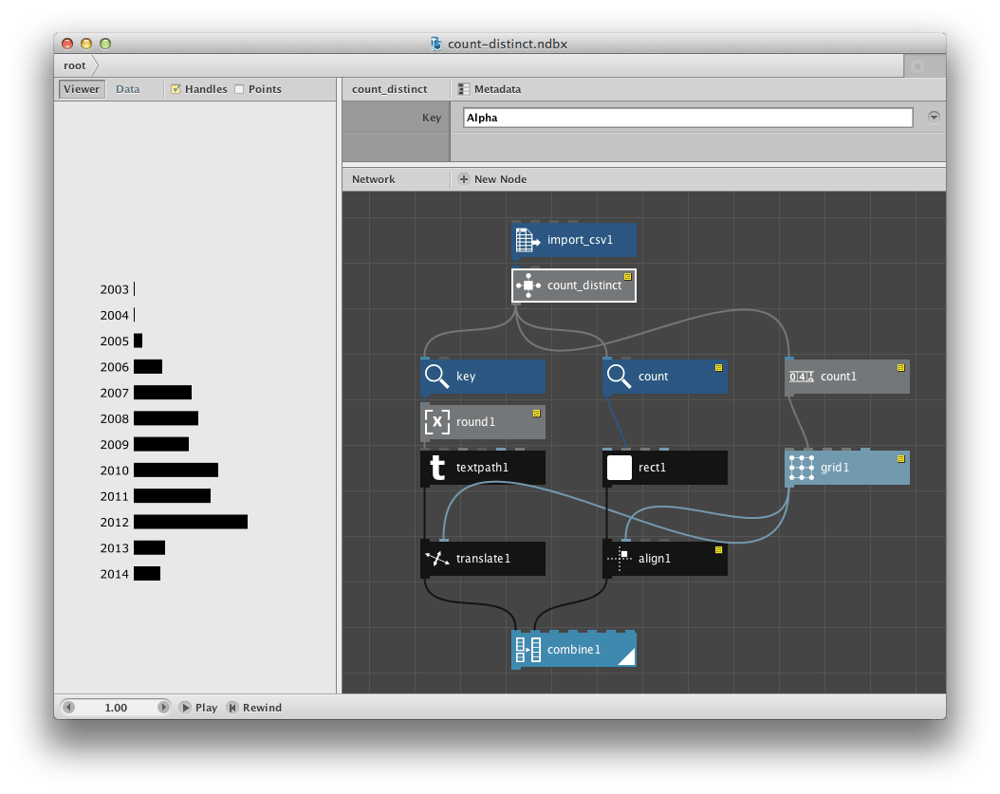The width and height of the screenshot is (1000, 794).
Task: Click the yellow note badge on count node
Action: click(x=719, y=368)
